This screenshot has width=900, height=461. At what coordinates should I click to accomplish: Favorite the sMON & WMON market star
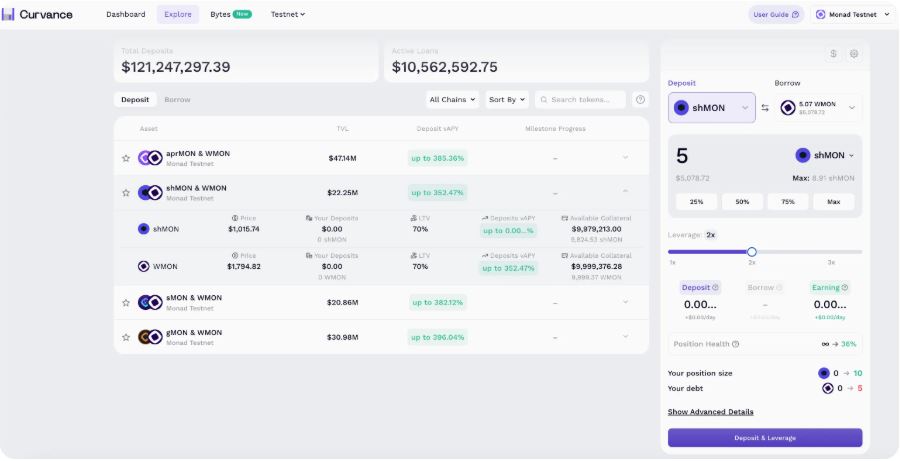pyautogui.click(x=126, y=303)
